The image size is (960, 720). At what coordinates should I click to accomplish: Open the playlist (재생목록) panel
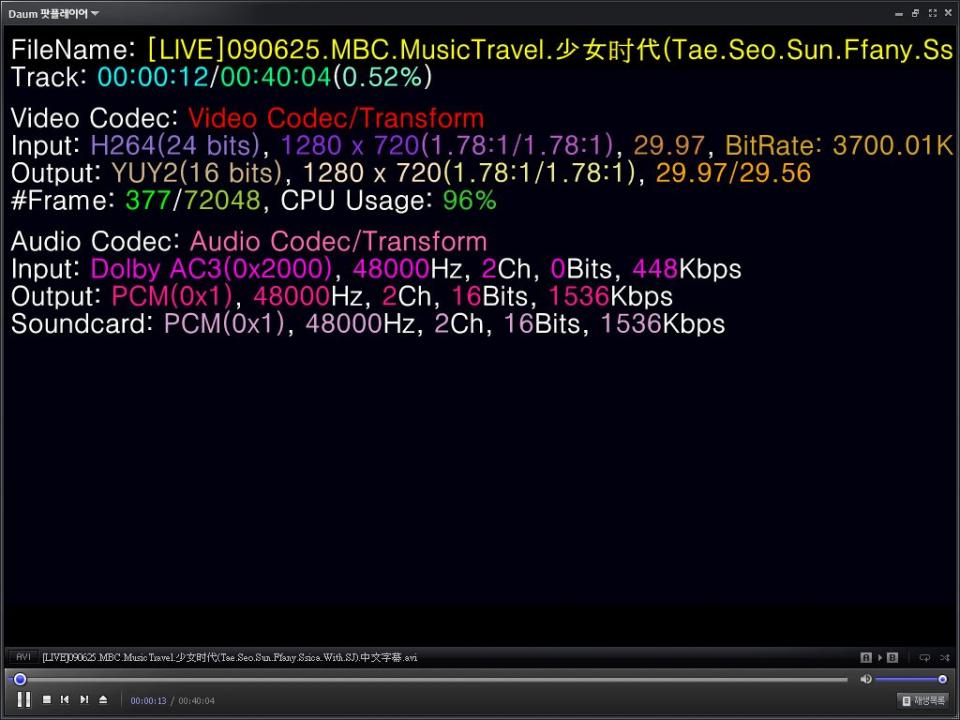click(922, 701)
